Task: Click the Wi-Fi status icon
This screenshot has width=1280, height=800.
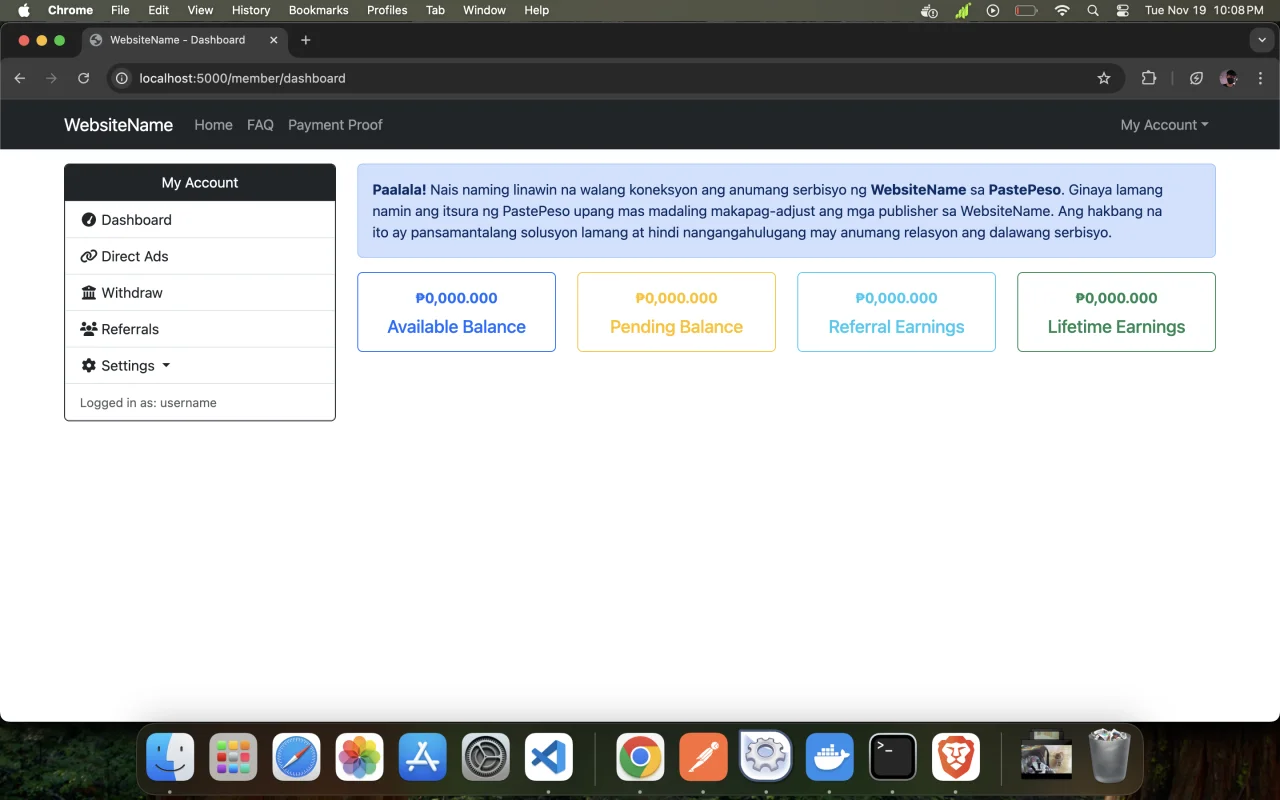Action: 1062,10
